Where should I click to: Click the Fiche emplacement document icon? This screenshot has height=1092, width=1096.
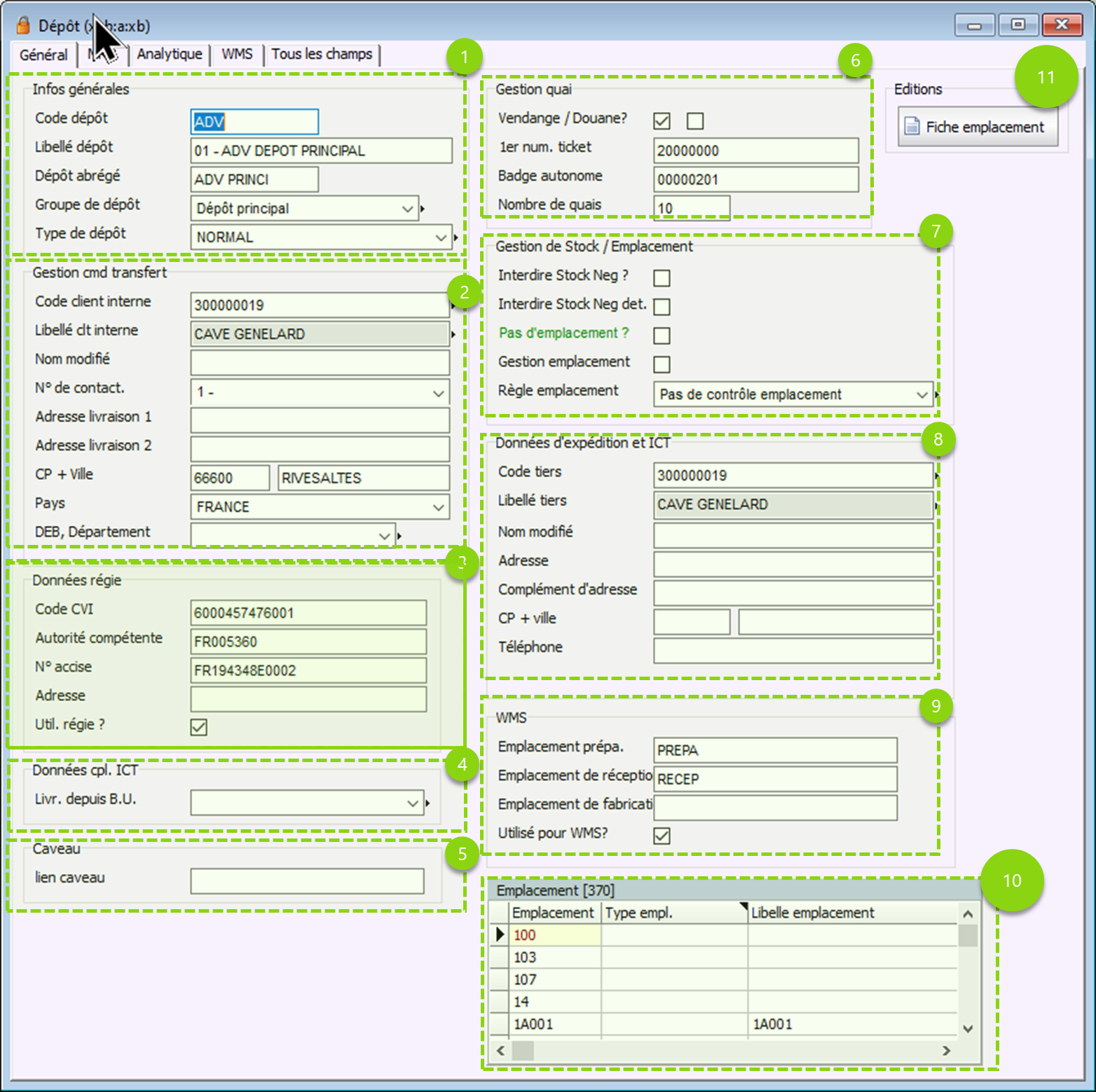pyautogui.click(x=912, y=126)
